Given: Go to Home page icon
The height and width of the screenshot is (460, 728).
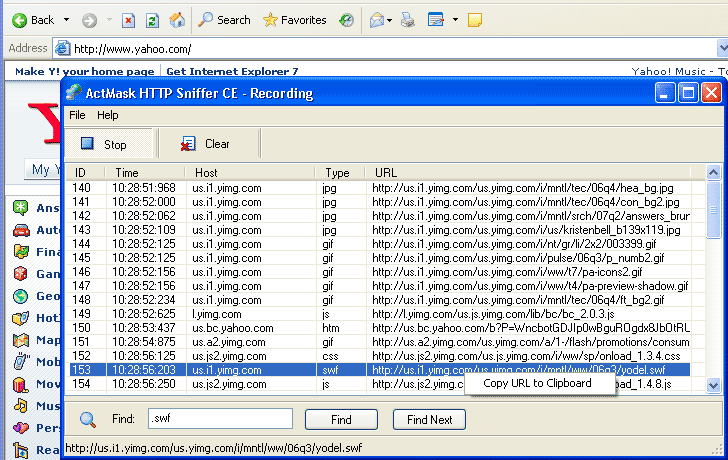Looking at the screenshot, I should tap(177, 20).
